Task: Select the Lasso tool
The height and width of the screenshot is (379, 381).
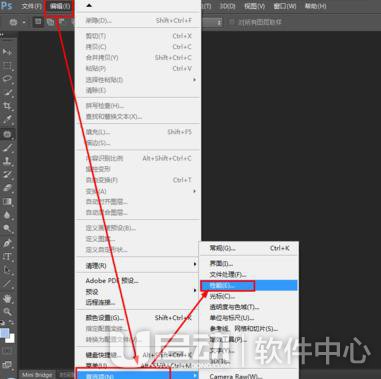Action: (7, 79)
